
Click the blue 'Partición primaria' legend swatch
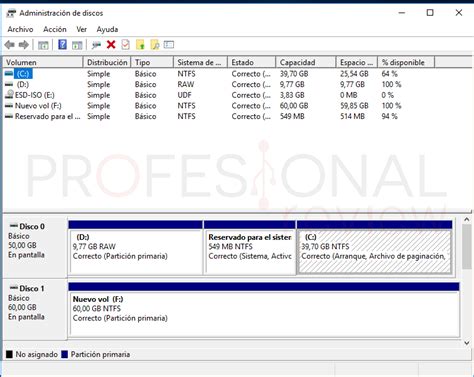[x=65, y=354]
